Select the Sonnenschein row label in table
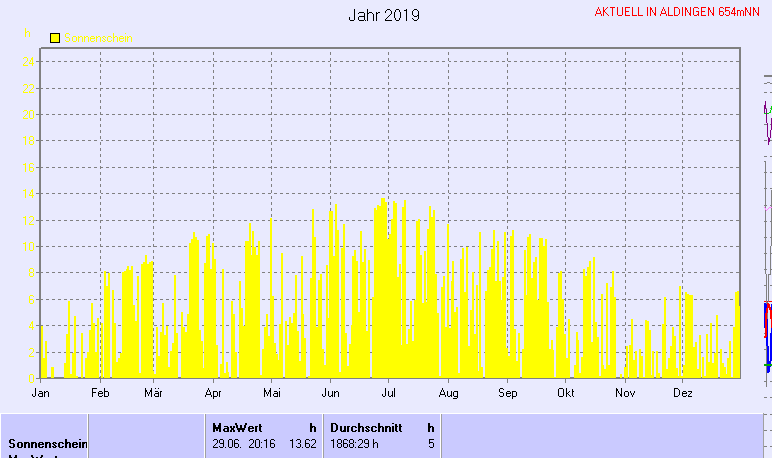772x458 pixels. 48,443
